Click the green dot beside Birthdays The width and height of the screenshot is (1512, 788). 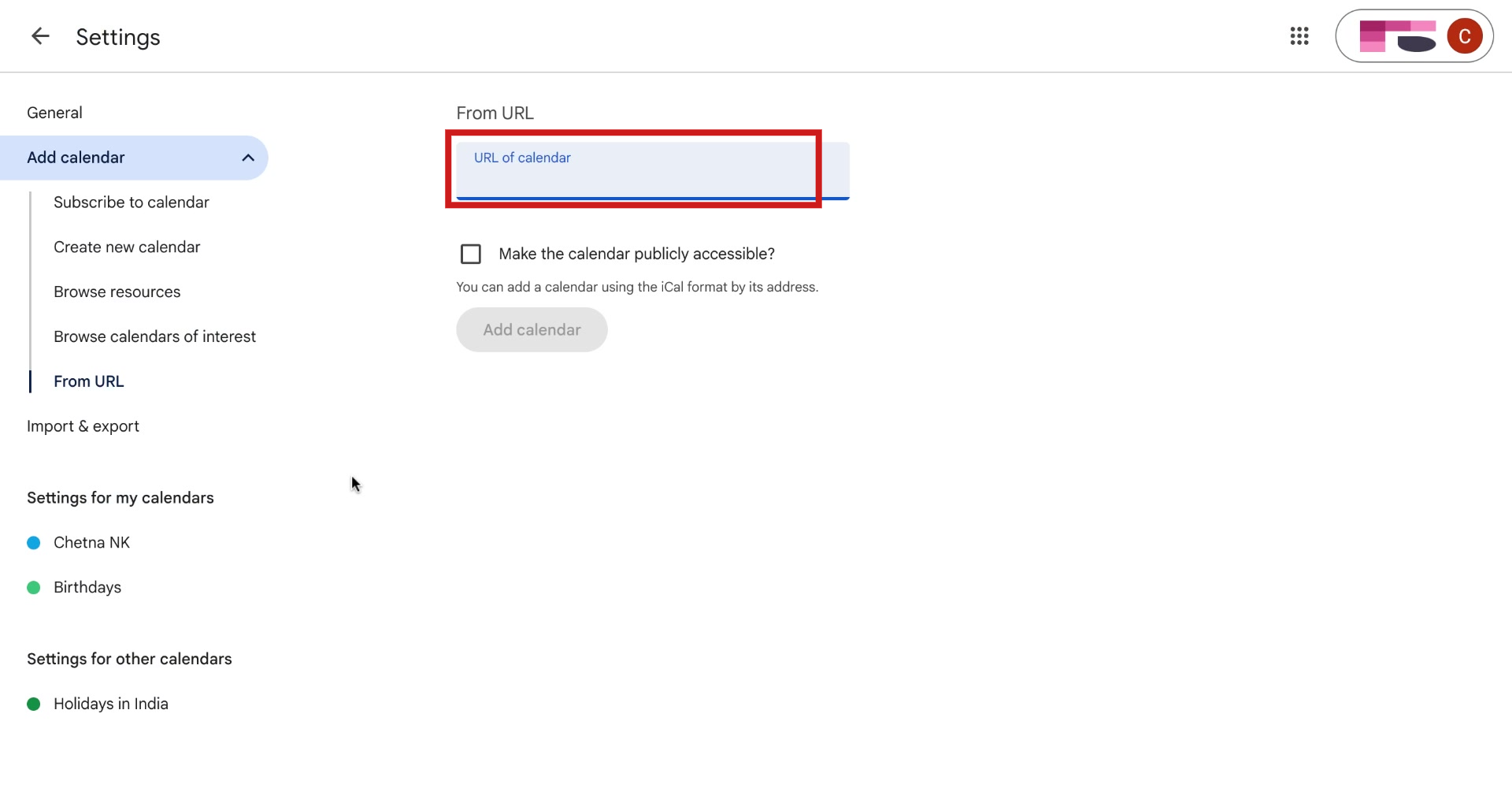point(33,587)
